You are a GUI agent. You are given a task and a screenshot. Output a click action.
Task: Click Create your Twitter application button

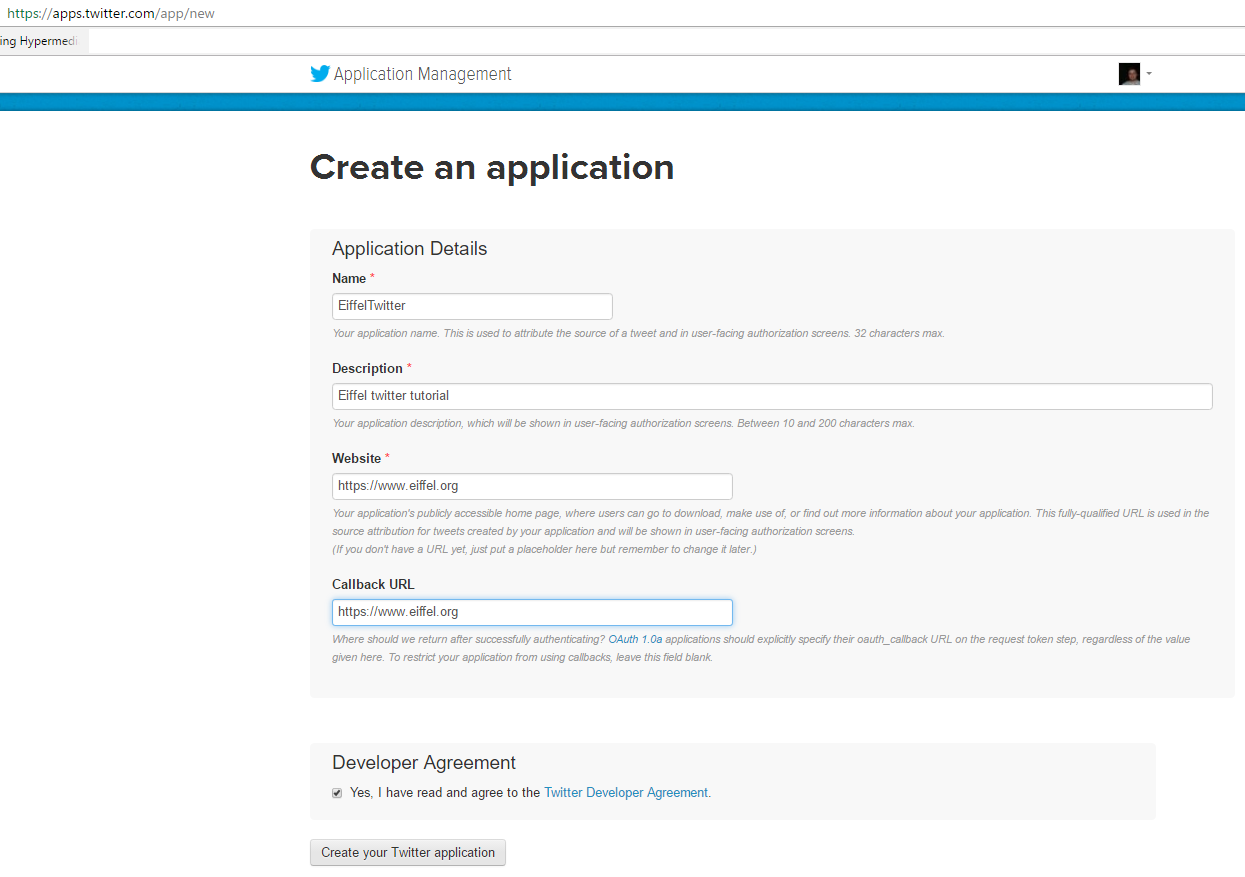pos(408,853)
